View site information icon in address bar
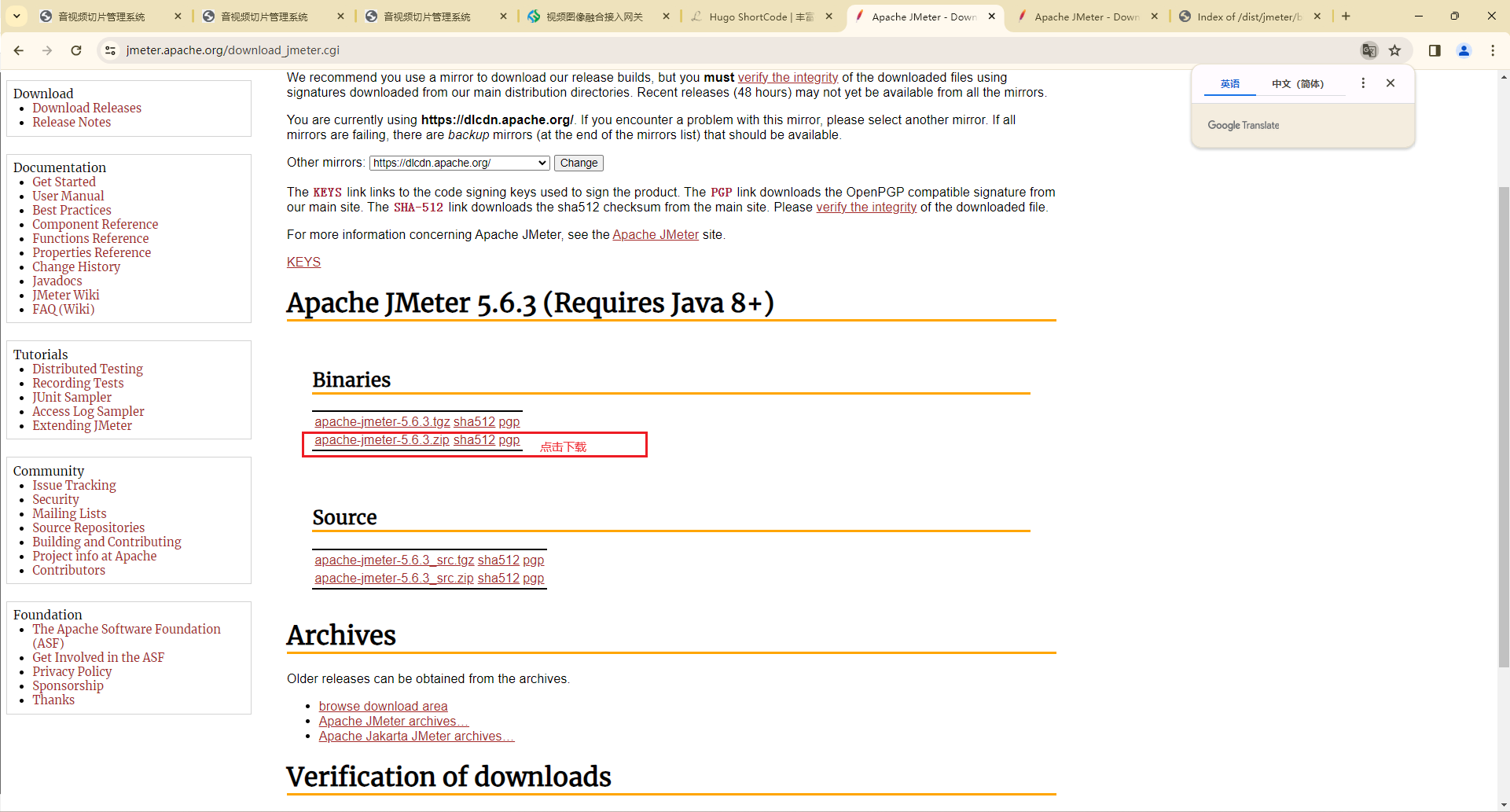The image size is (1510, 812). pos(111,50)
